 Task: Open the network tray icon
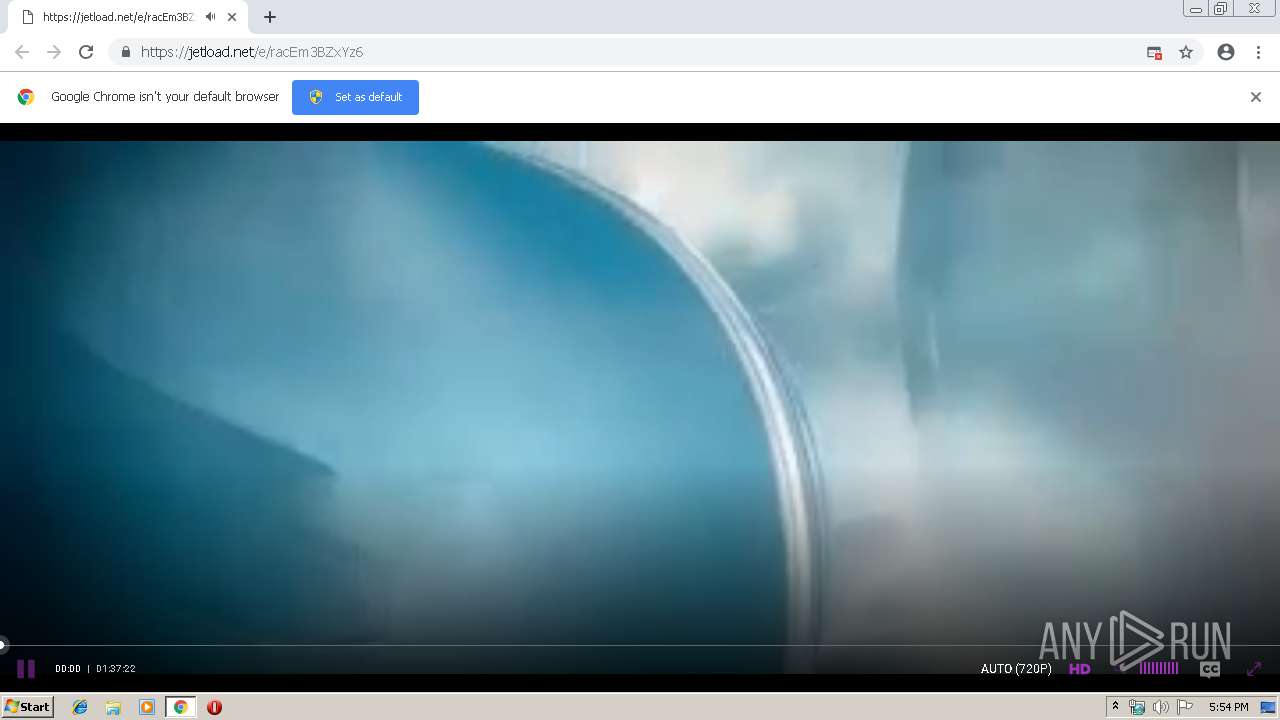coord(1137,707)
